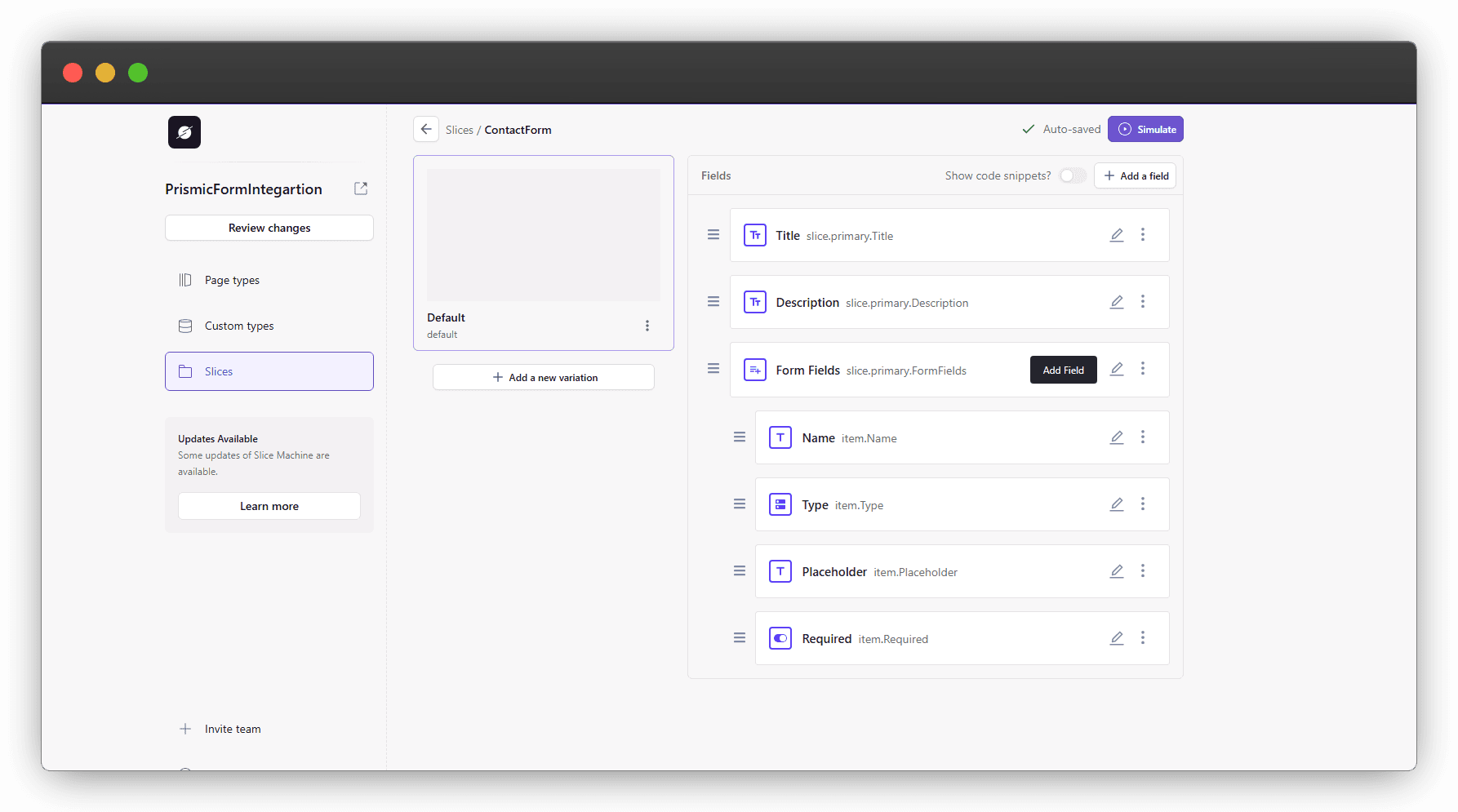1458x812 pixels.
Task: Click the Simulate button
Action: click(1145, 129)
